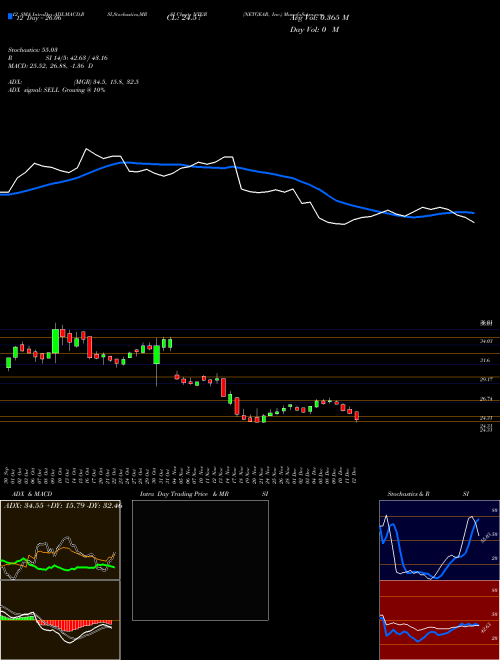Viewport: 500px width, 660px height.
Task: Select the 'Avg Vol: 0.365 M' text
Action: coord(319,18)
